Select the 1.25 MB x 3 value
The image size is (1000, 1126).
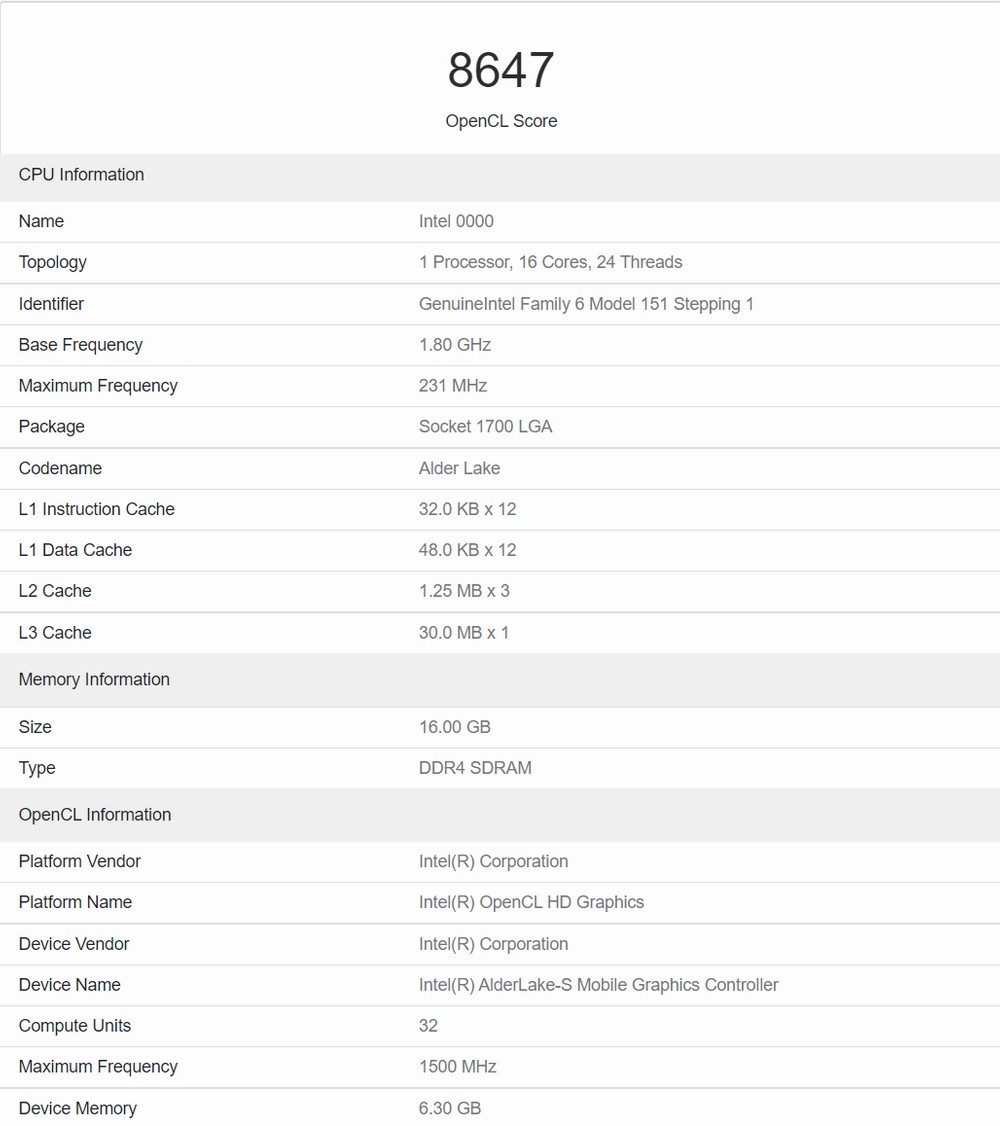[464, 591]
